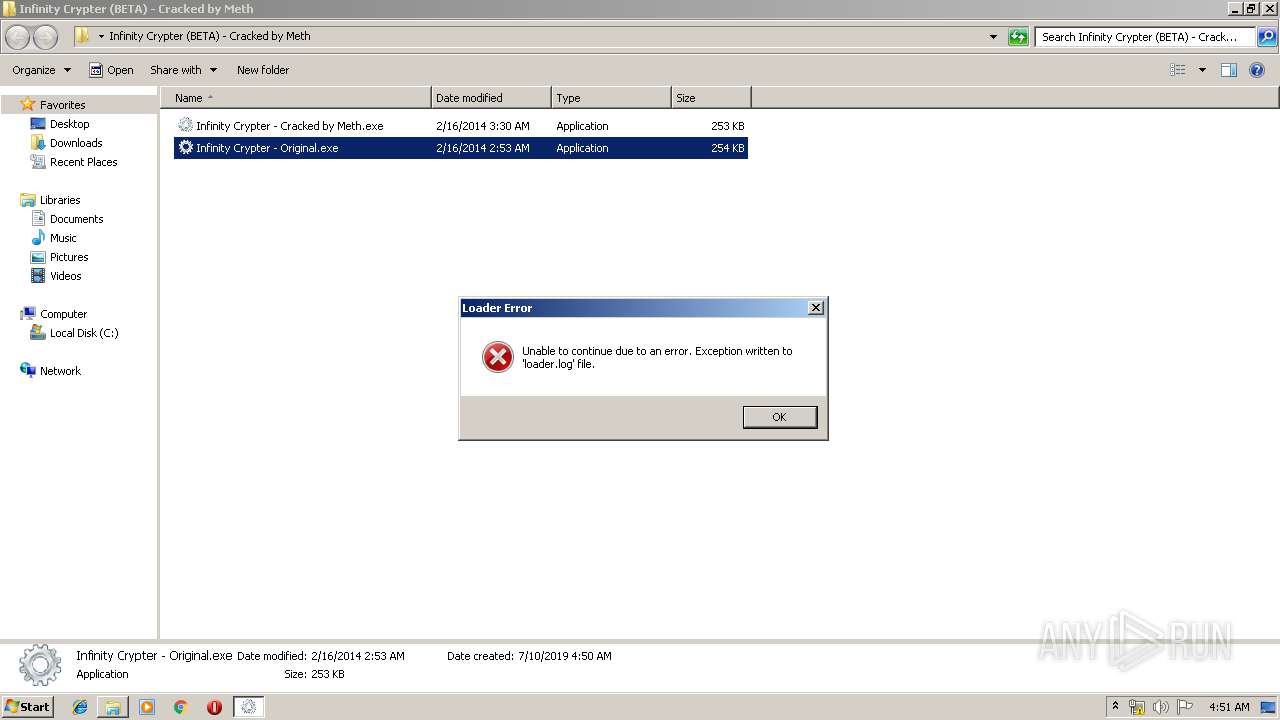Sort by Type column header
1280x720 pixels.
(x=611, y=98)
